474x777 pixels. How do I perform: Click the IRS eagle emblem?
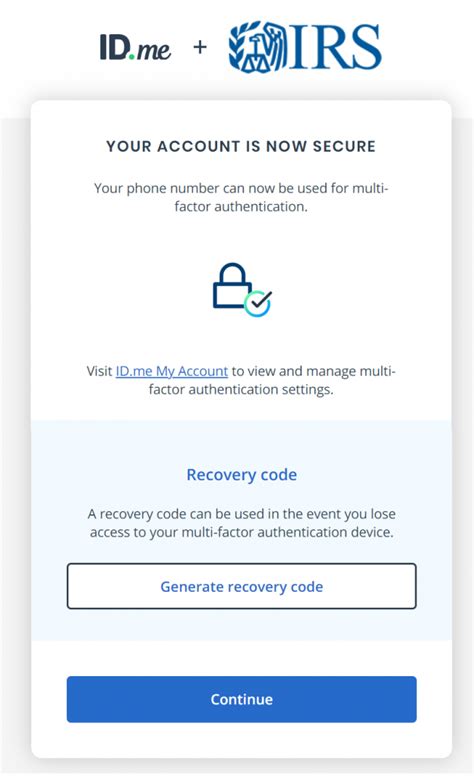tap(258, 47)
